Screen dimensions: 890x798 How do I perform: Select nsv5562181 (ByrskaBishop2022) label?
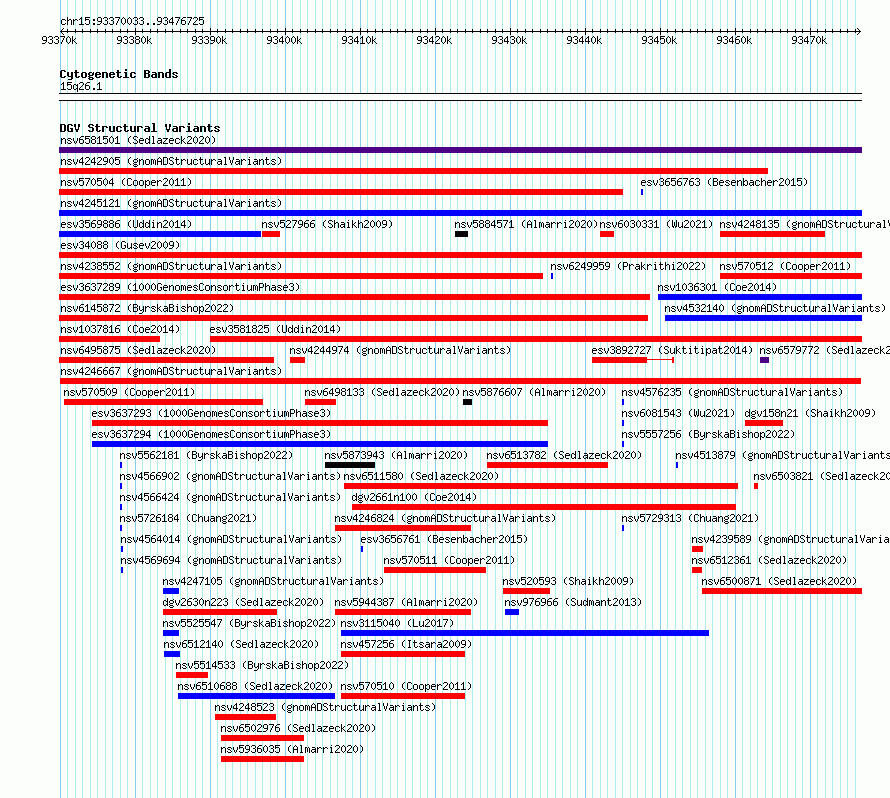[x=206, y=455]
